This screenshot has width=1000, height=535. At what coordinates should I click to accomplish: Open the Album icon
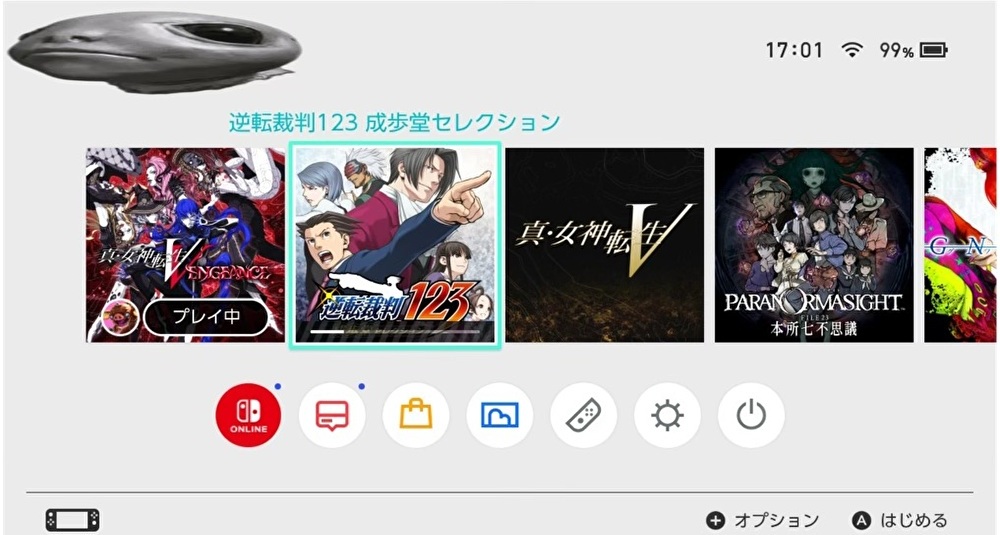click(499, 415)
